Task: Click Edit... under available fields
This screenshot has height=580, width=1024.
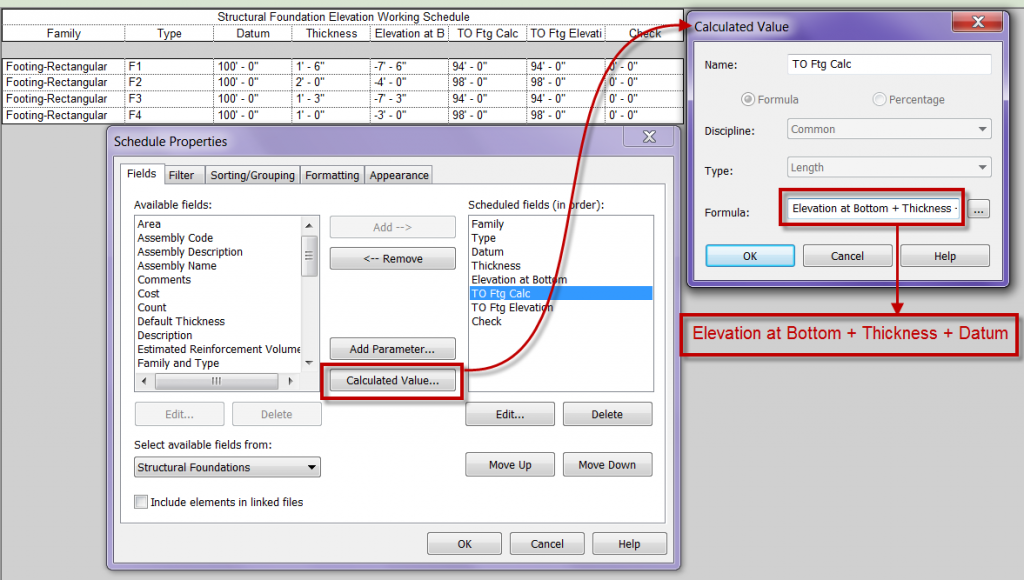Action: tap(180, 414)
